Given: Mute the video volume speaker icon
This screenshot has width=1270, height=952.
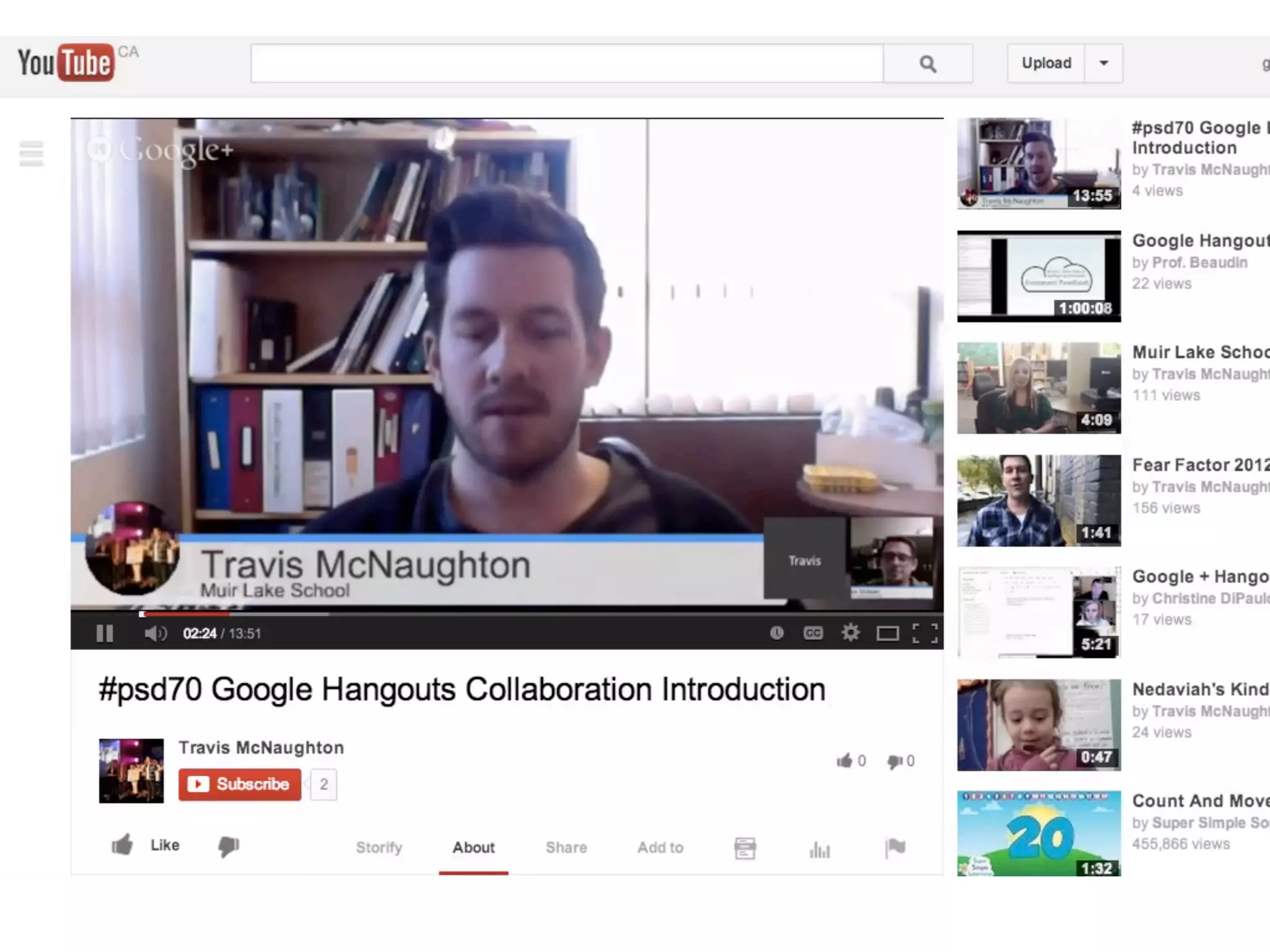Looking at the screenshot, I should coord(155,633).
